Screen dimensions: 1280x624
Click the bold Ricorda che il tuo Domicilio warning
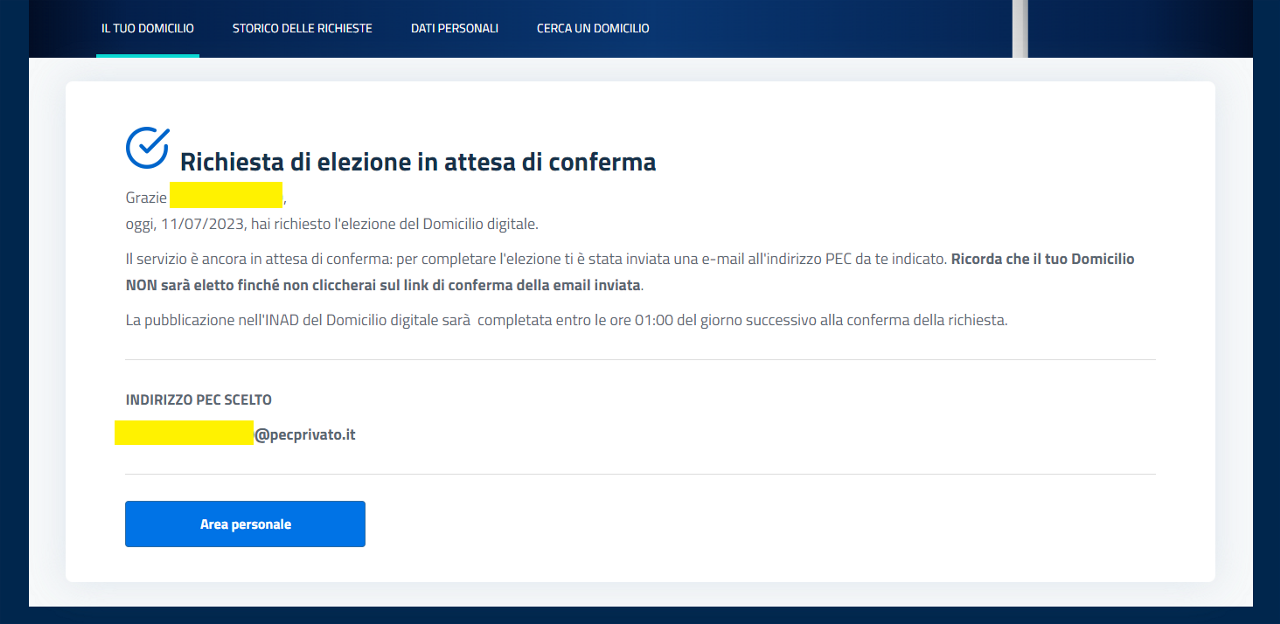point(1042,259)
